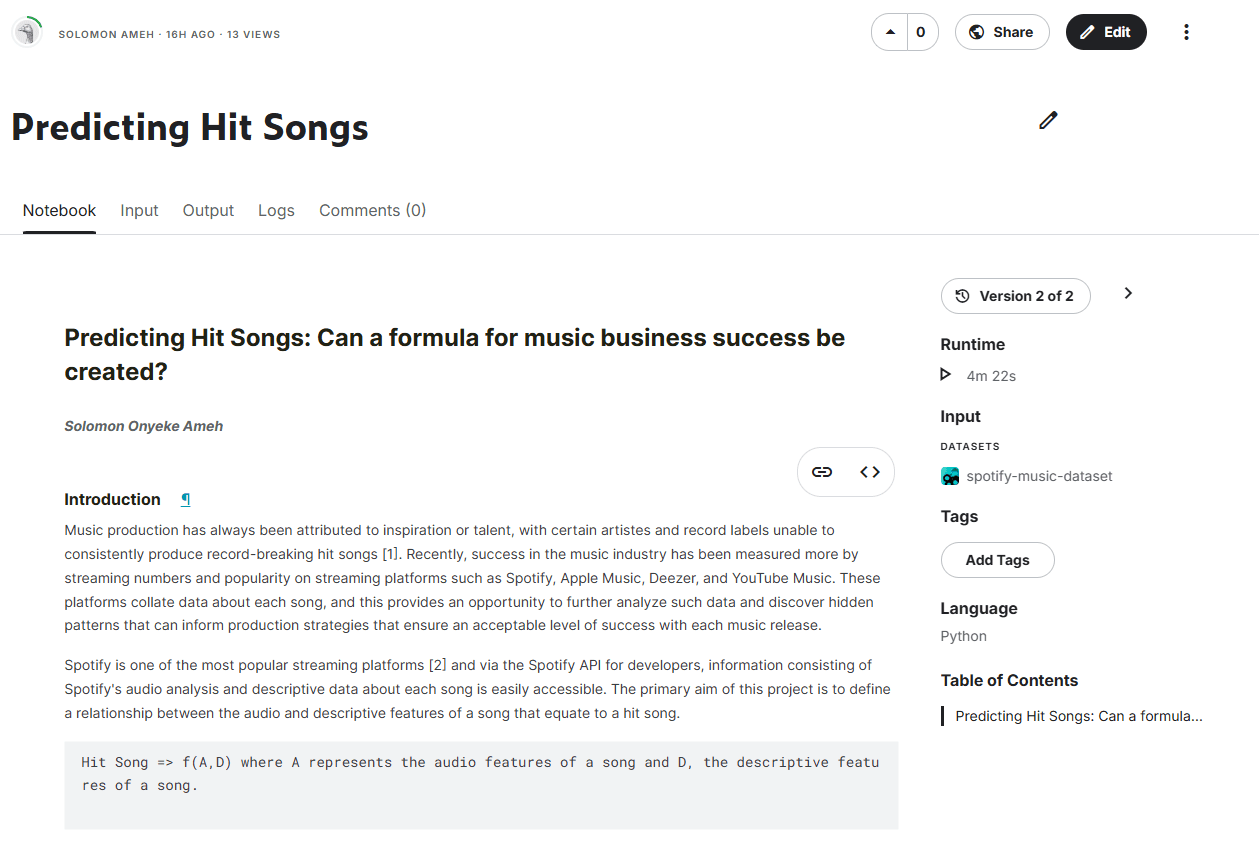Image resolution: width=1259 pixels, height=844 pixels.
Task: Switch to the Output tab
Action: tap(208, 210)
